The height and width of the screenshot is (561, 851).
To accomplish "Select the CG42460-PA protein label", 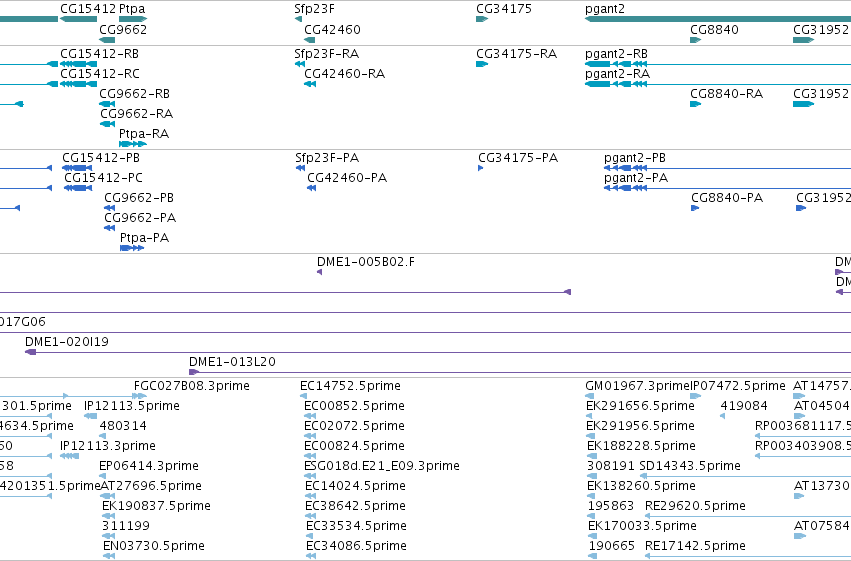I will tap(347, 178).
